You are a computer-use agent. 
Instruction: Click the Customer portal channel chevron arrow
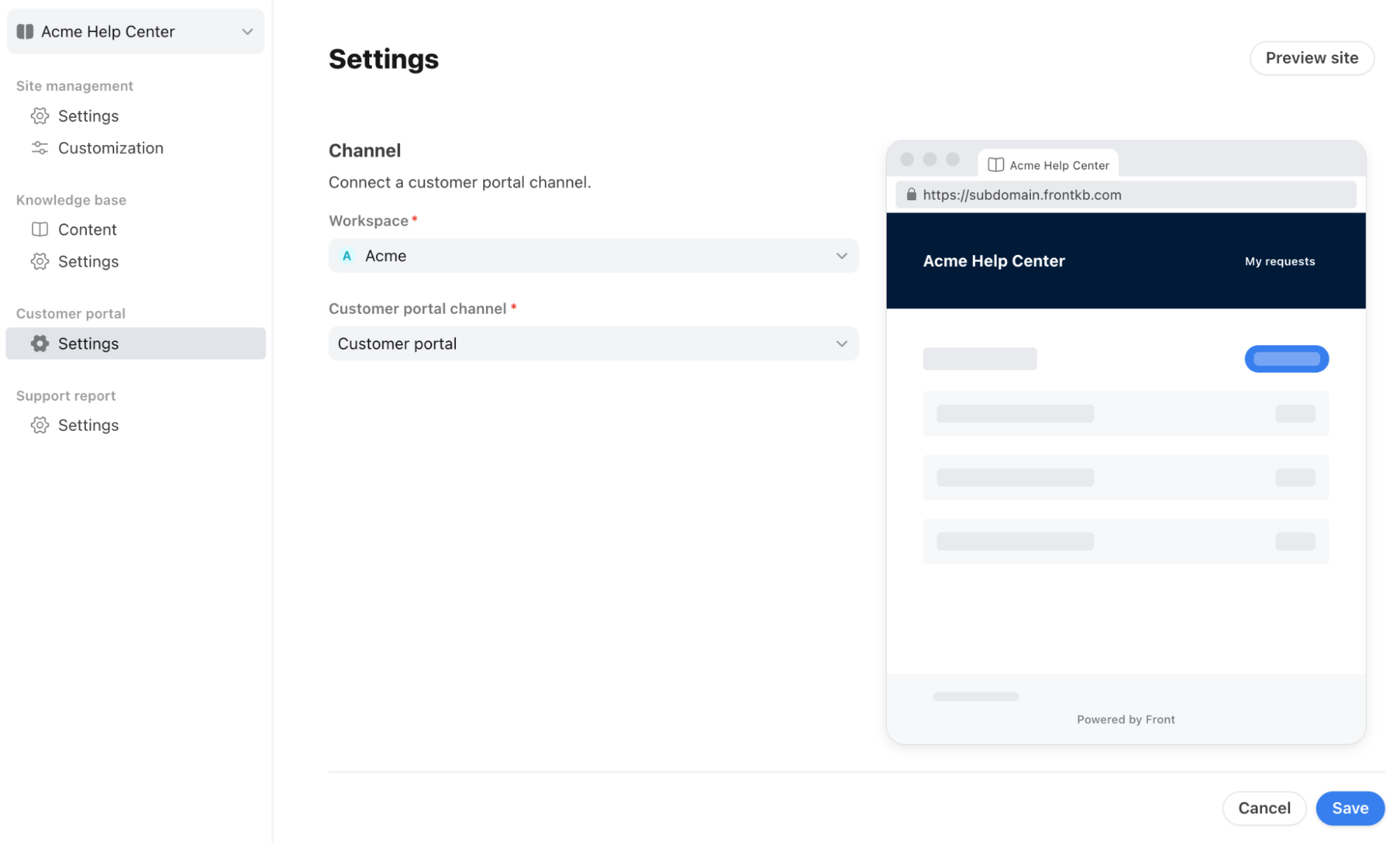[841, 344]
